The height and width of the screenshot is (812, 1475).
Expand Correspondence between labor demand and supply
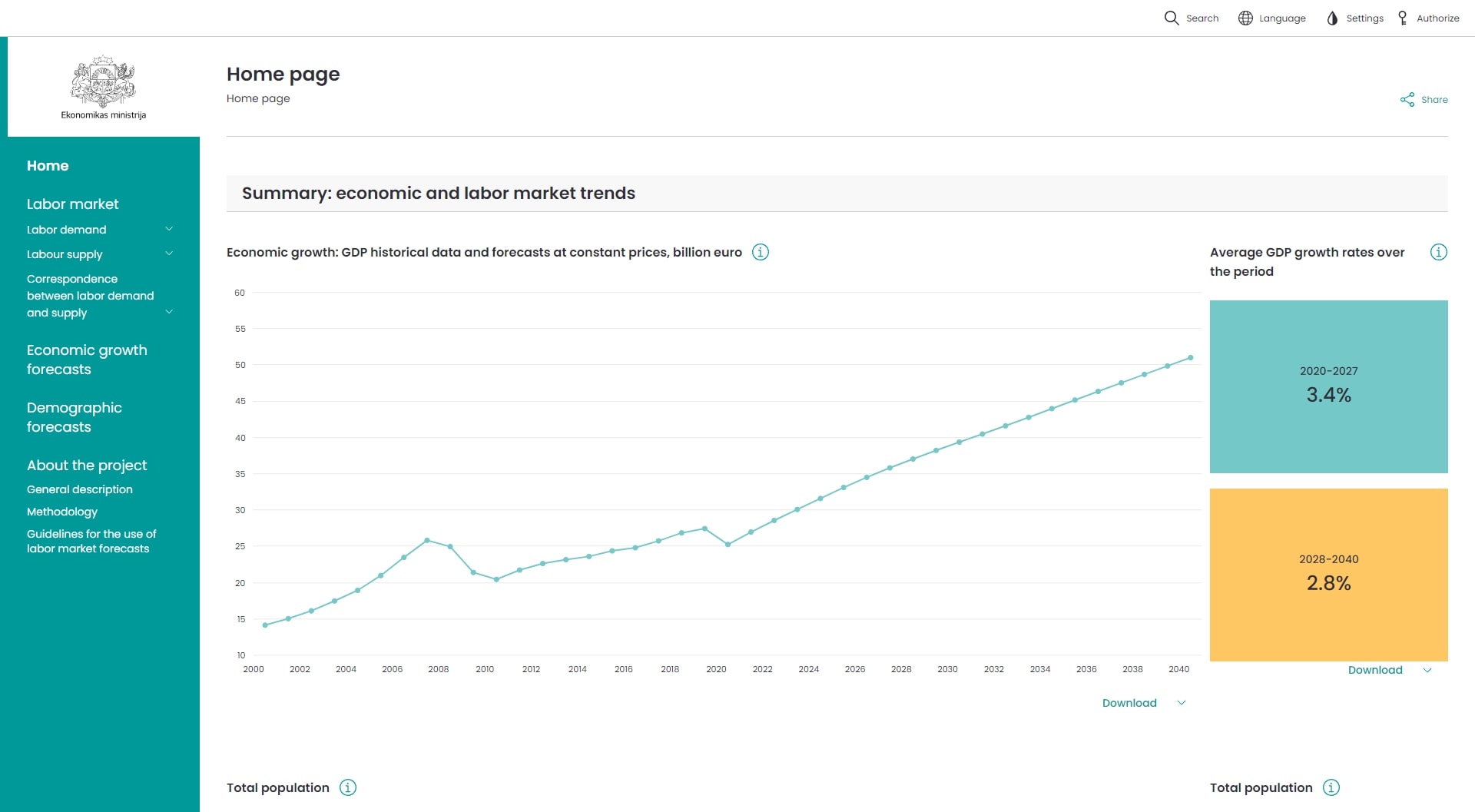[169, 312]
